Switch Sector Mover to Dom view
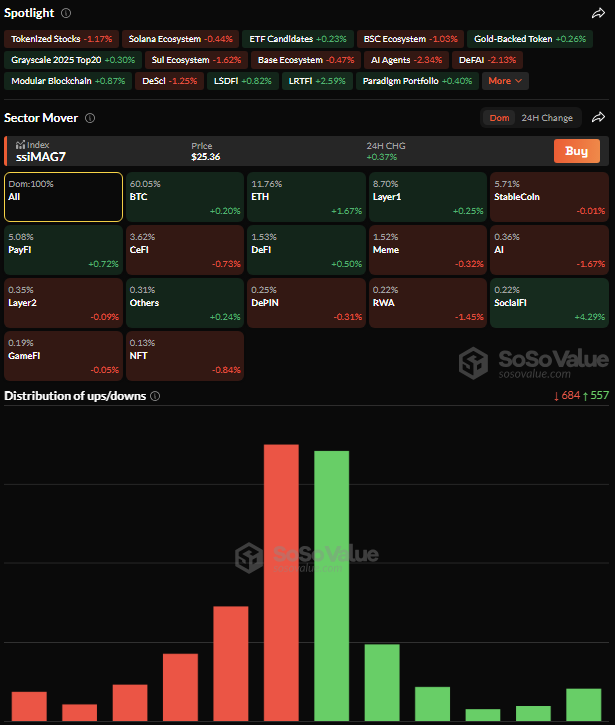This screenshot has height=725, width=615. point(499,118)
